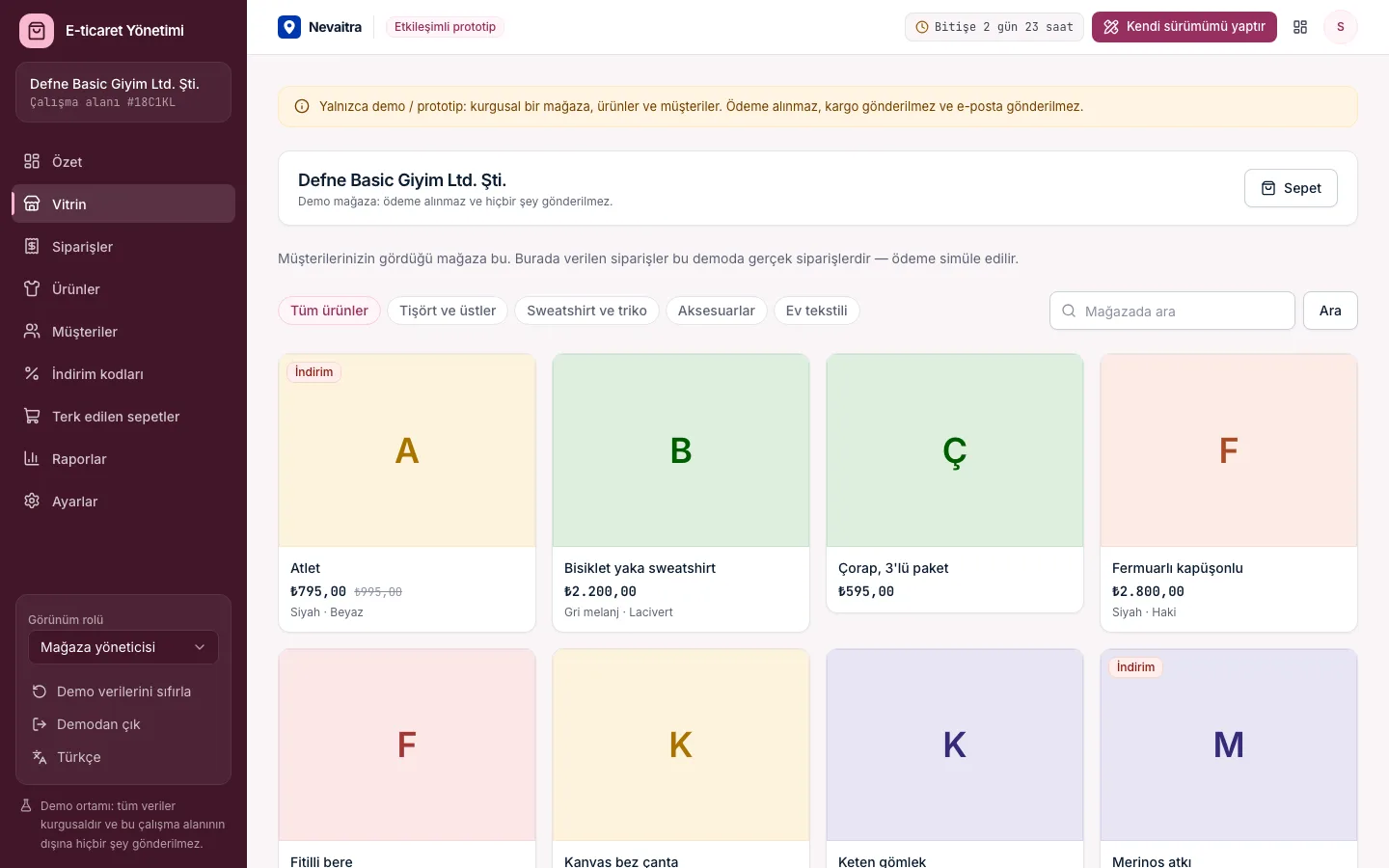This screenshot has width=1389, height=868.
Task: Open the Fitilli bere product thumbnail
Action: click(x=407, y=745)
